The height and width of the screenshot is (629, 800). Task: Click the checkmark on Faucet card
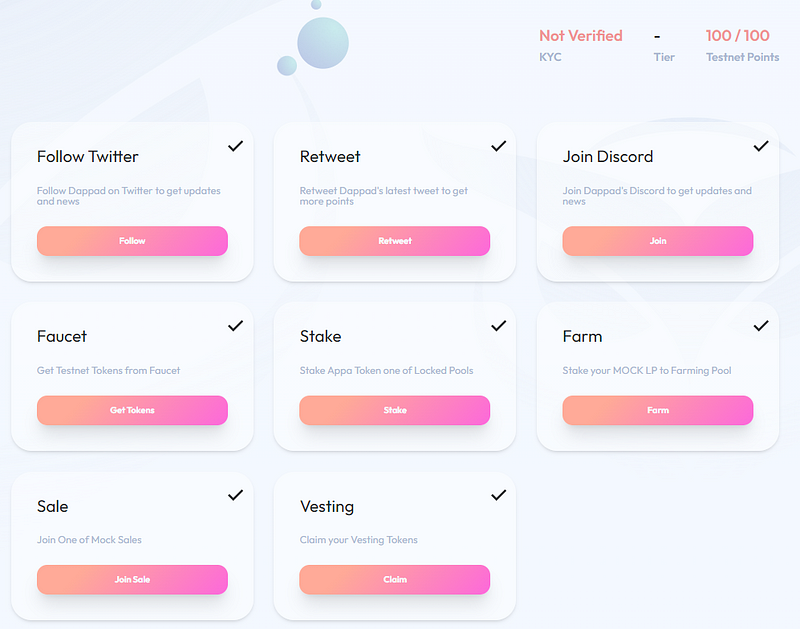(x=235, y=326)
